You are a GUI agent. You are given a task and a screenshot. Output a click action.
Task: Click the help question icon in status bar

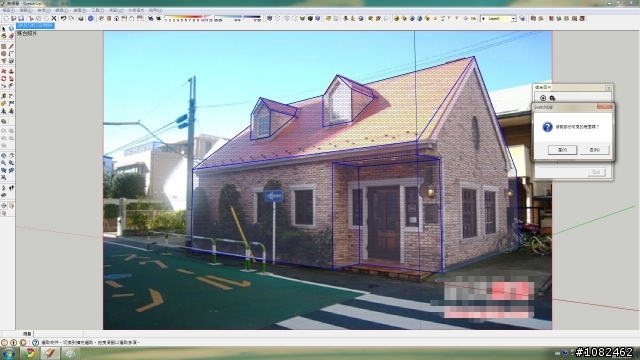(x=35, y=342)
